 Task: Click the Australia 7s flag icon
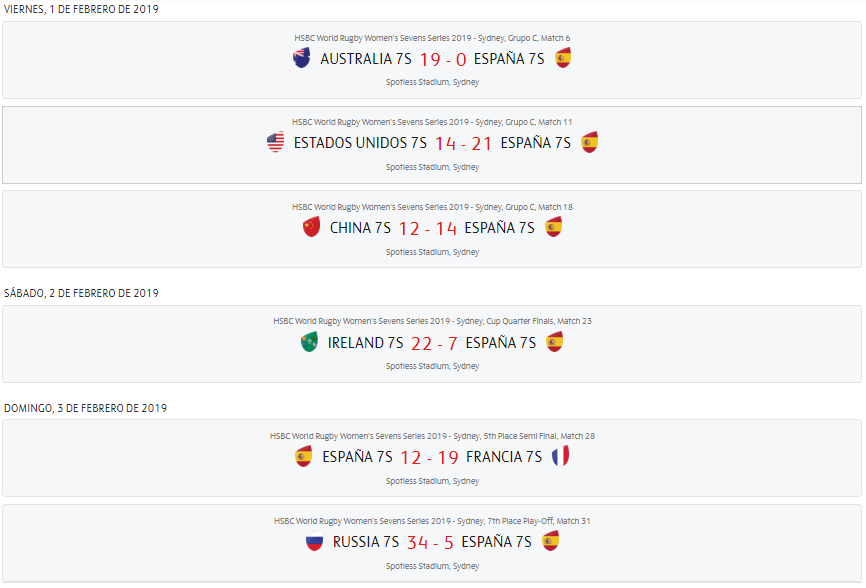pyautogui.click(x=302, y=59)
